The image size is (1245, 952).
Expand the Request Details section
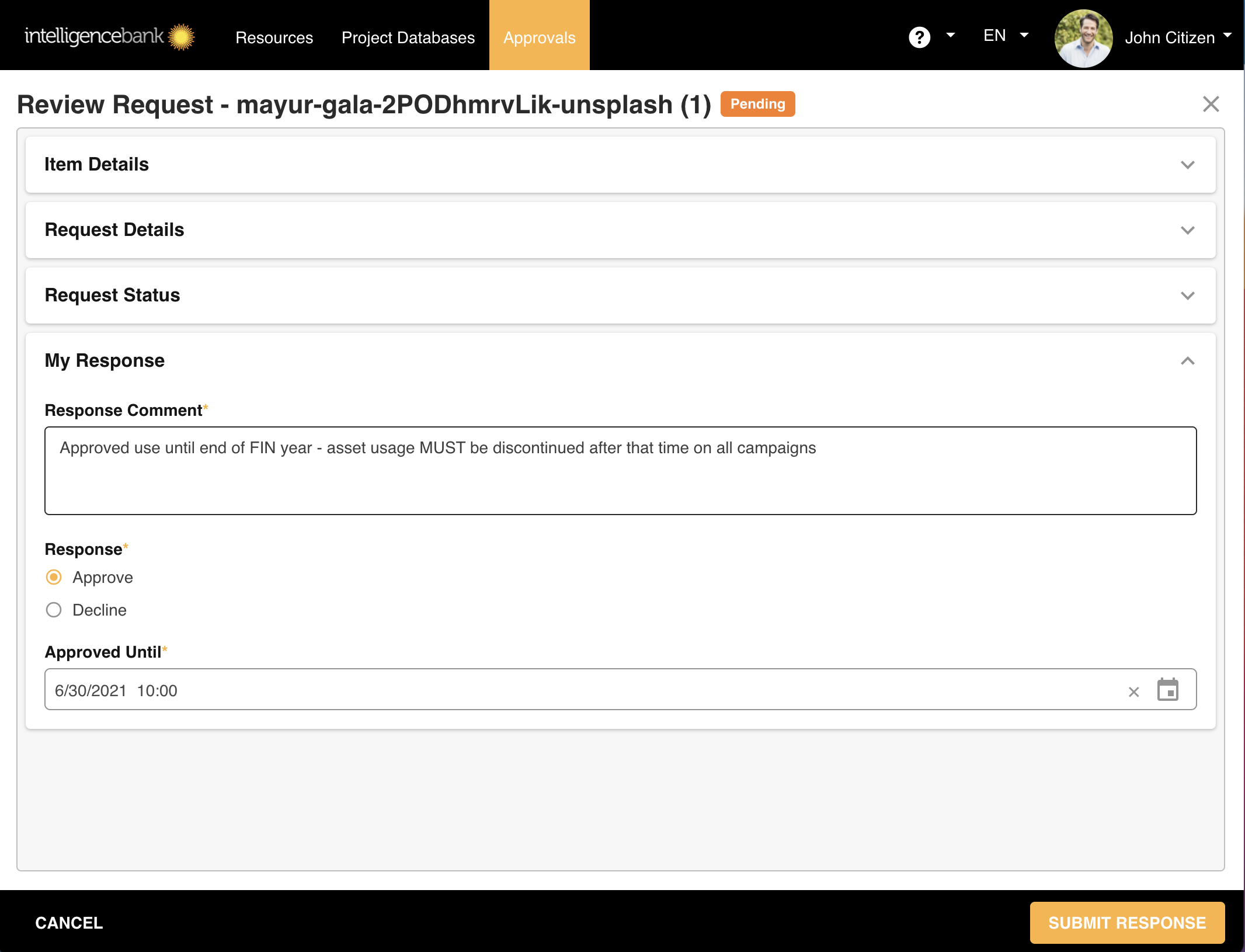(1187, 230)
